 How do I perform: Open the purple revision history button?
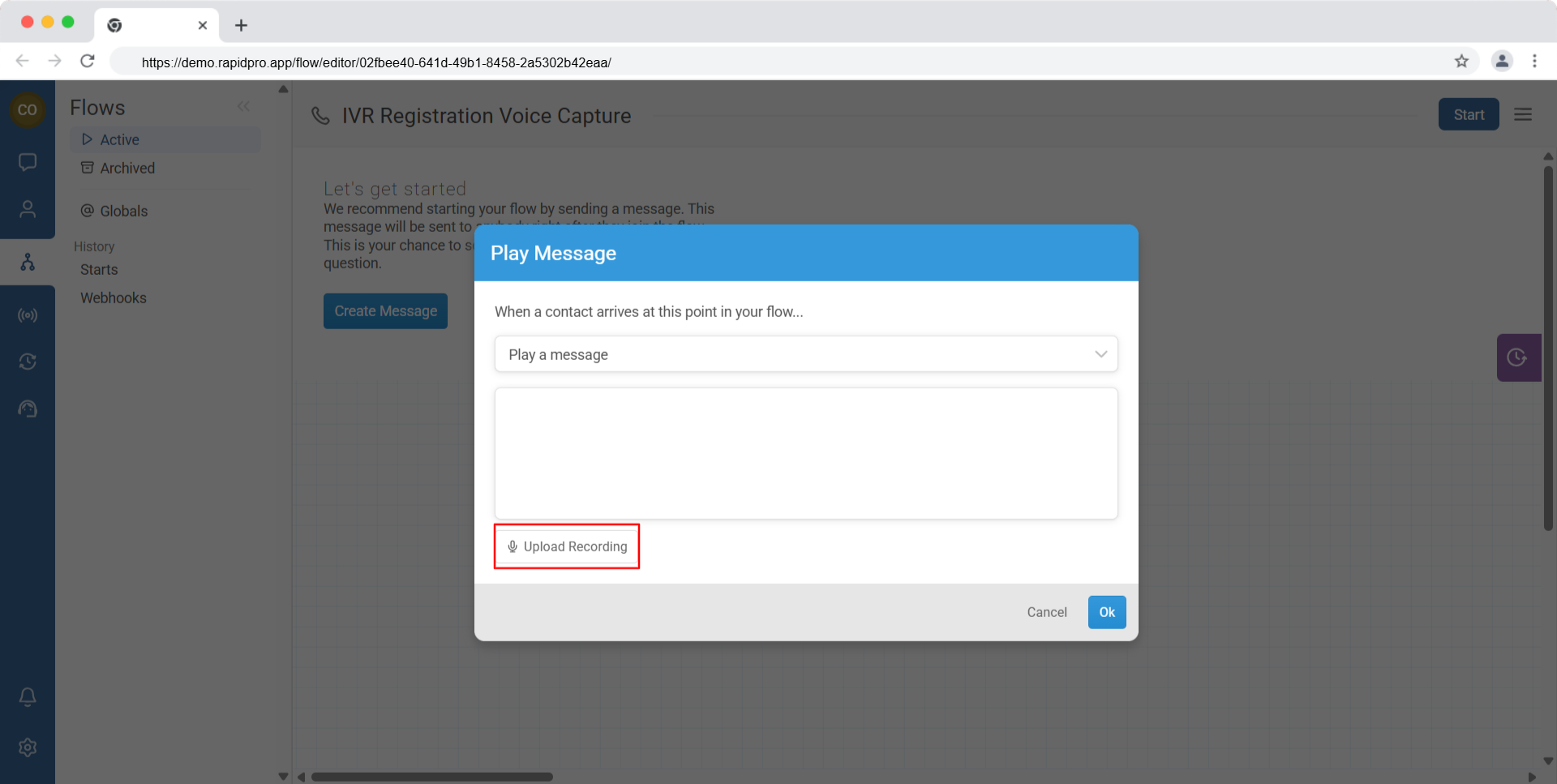[1517, 358]
